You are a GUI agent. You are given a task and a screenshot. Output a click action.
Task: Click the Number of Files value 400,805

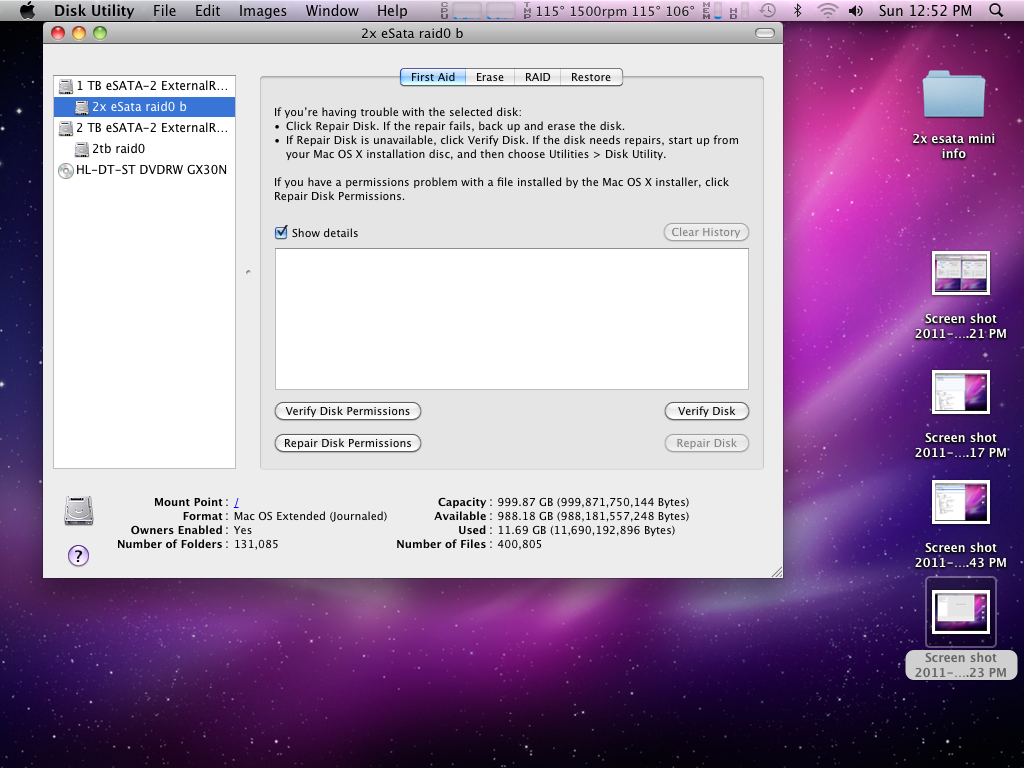pyautogui.click(x=519, y=544)
